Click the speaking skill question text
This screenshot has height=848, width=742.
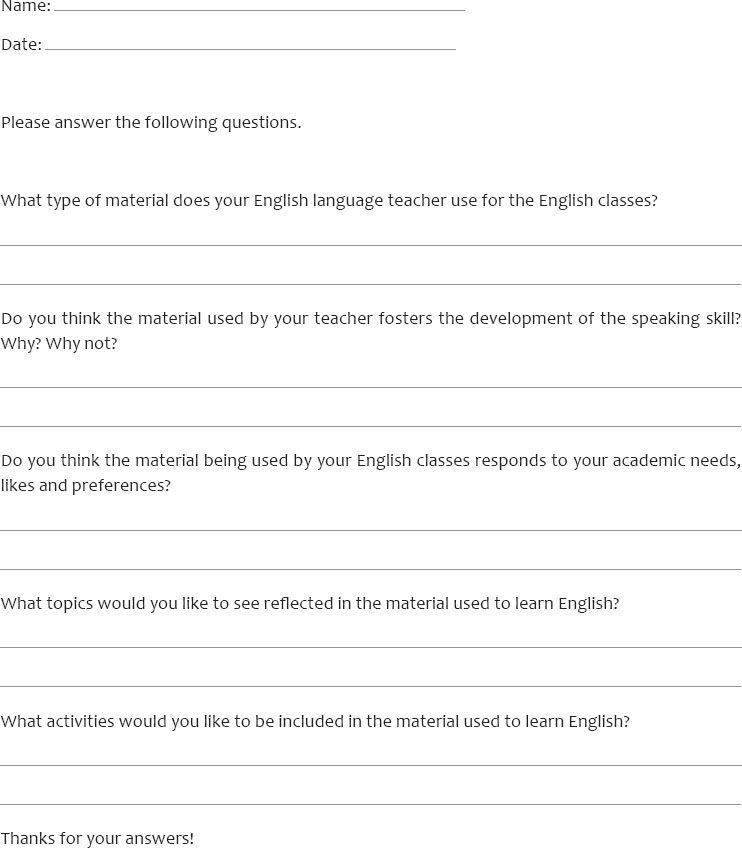click(x=370, y=318)
